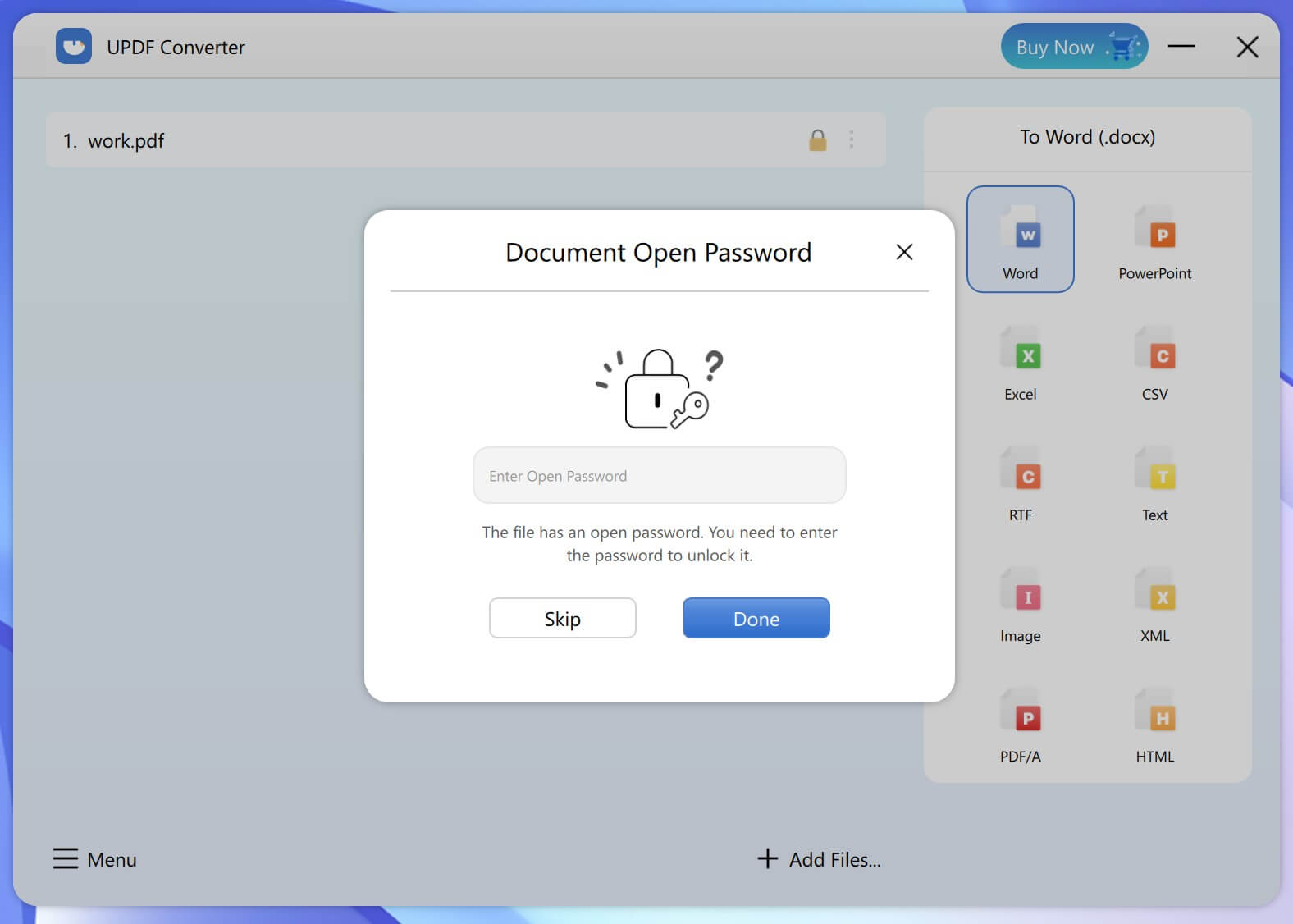Close the Document Open Password dialog
The image size is (1293, 924).
coord(904,252)
